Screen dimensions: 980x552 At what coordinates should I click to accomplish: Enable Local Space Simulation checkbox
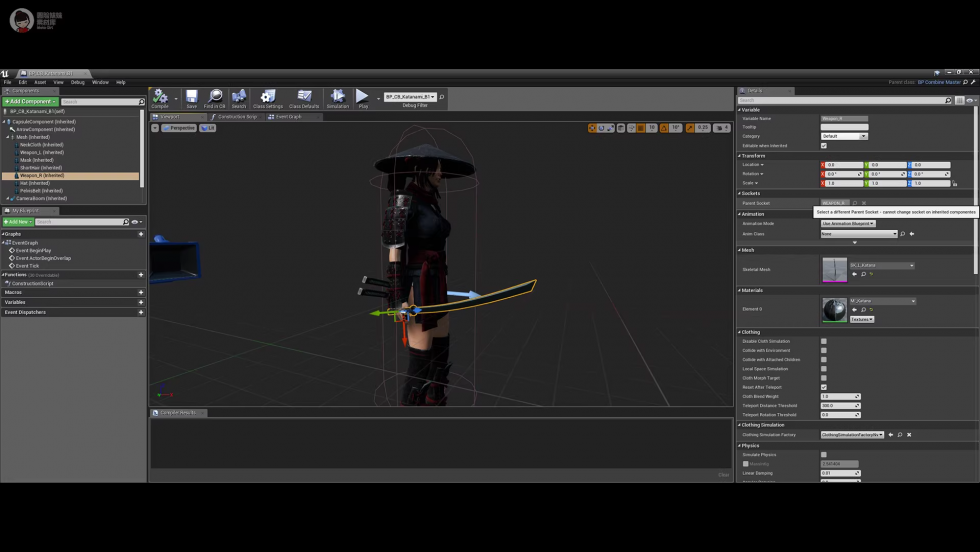pos(824,369)
